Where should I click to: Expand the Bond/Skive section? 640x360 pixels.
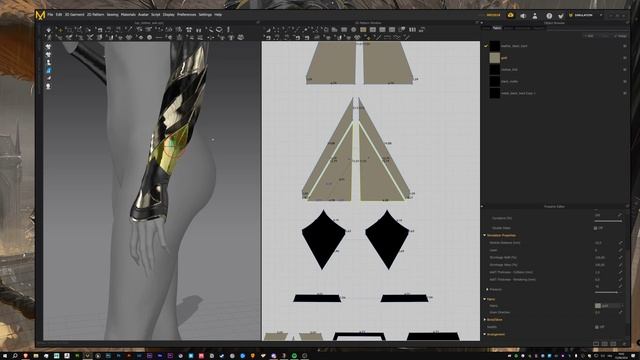coord(485,320)
